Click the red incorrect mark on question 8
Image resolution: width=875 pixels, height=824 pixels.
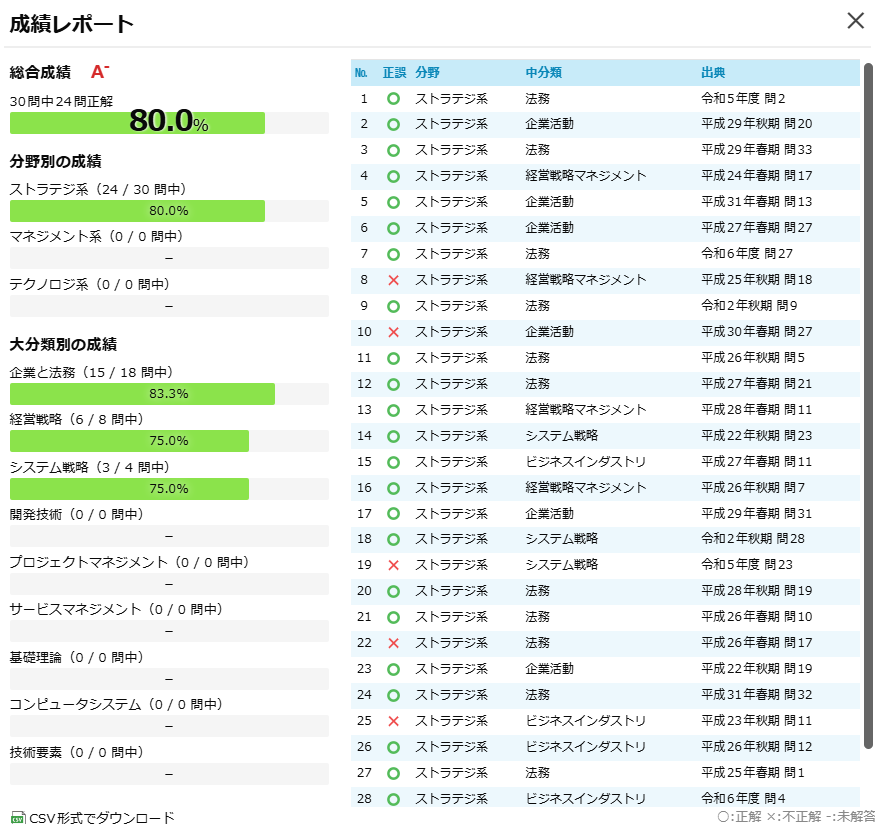pos(394,280)
